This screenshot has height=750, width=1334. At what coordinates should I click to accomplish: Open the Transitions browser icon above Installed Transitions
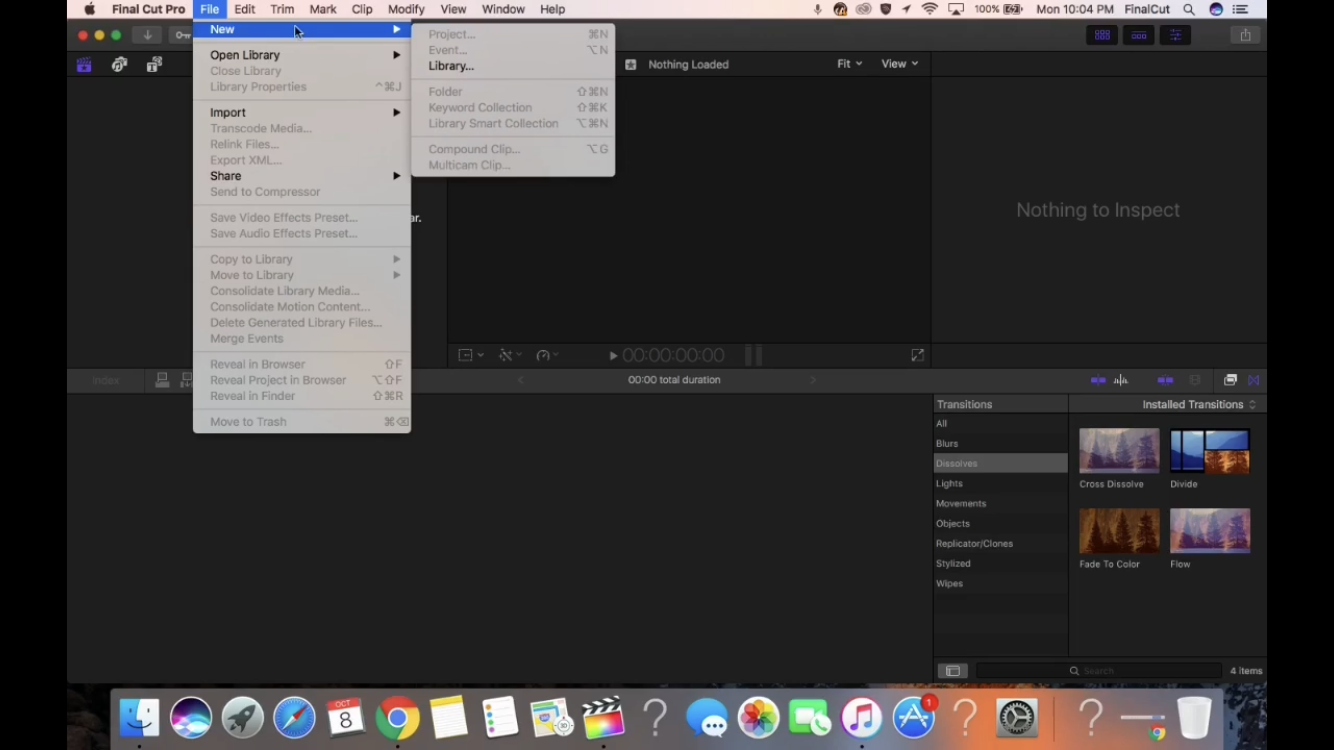1253,380
